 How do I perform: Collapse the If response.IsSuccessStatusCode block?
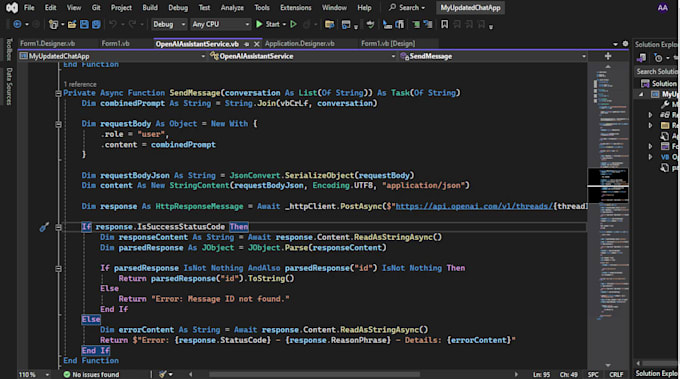[x=58, y=227]
